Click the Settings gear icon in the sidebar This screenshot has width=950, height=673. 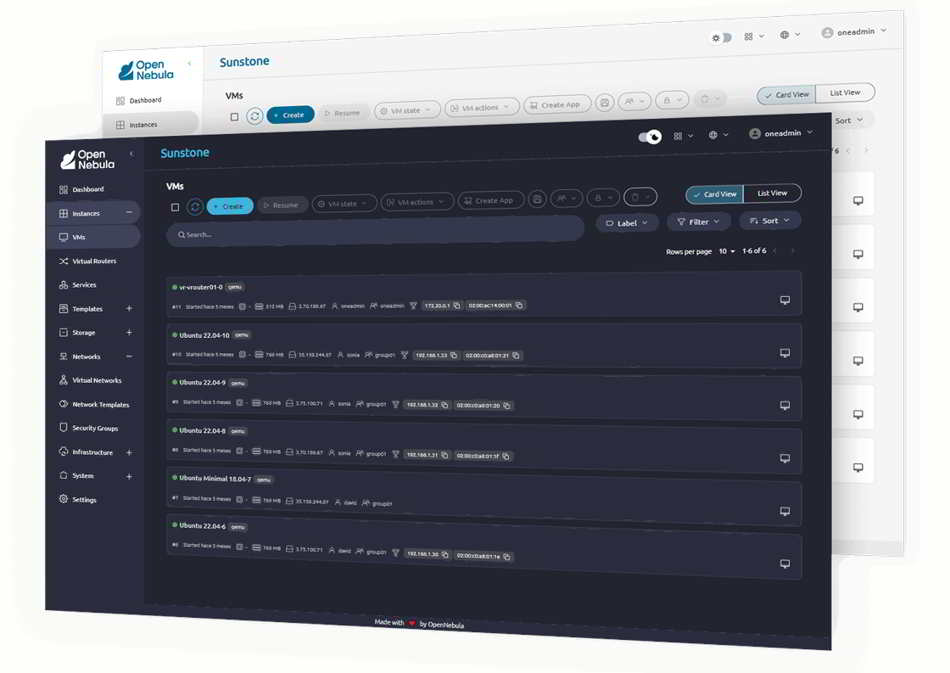(x=64, y=499)
